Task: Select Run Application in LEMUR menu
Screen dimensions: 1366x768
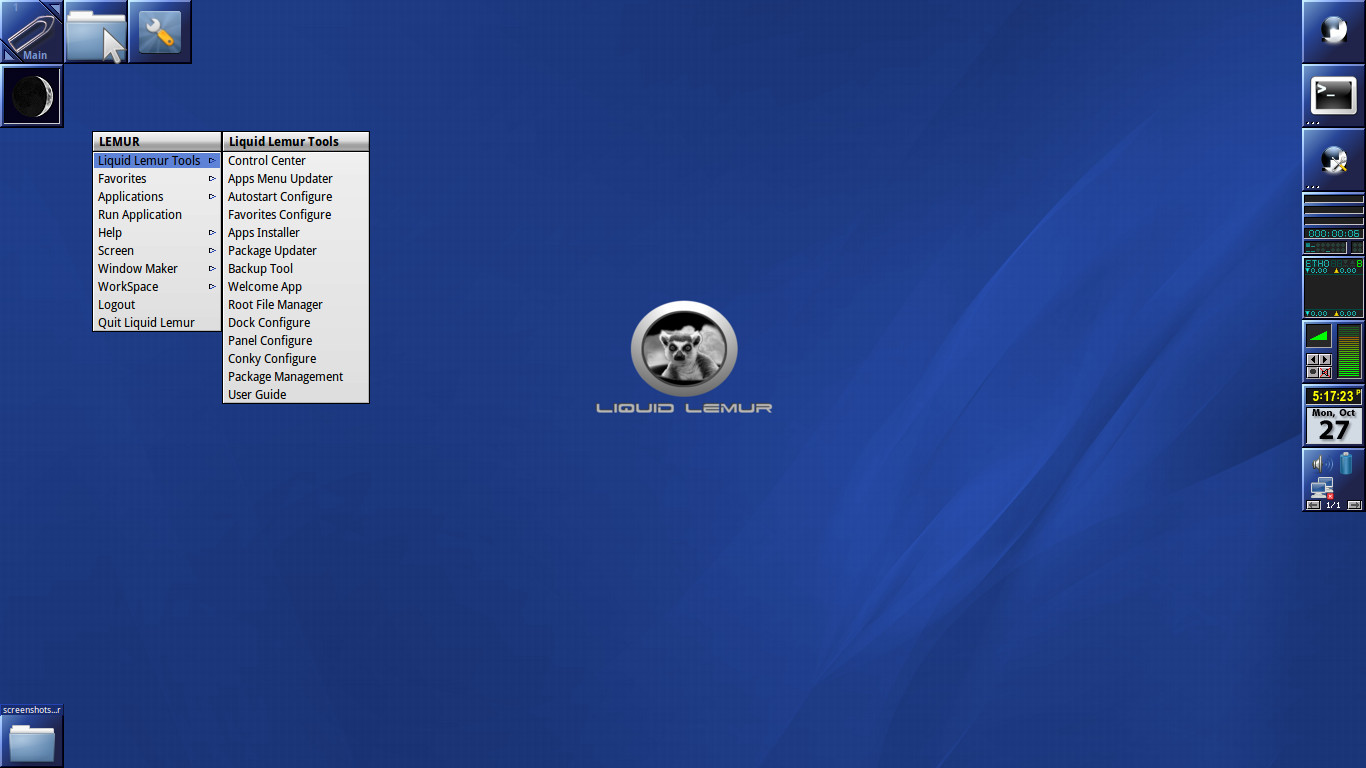Action: pyautogui.click(x=157, y=215)
